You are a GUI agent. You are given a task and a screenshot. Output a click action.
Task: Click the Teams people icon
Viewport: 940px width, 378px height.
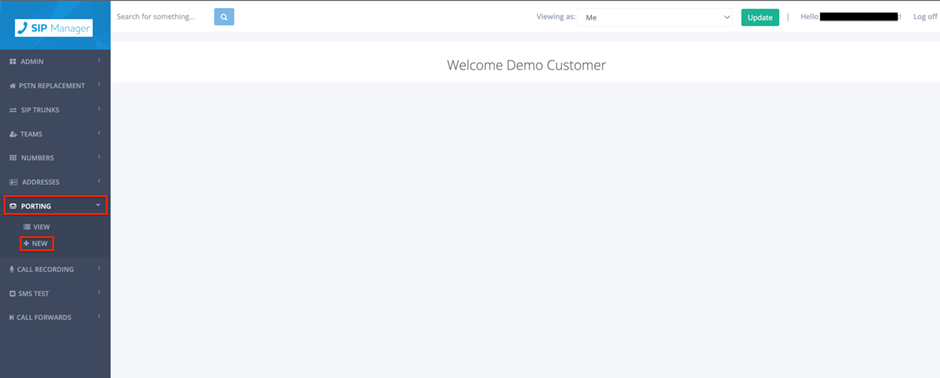13,134
